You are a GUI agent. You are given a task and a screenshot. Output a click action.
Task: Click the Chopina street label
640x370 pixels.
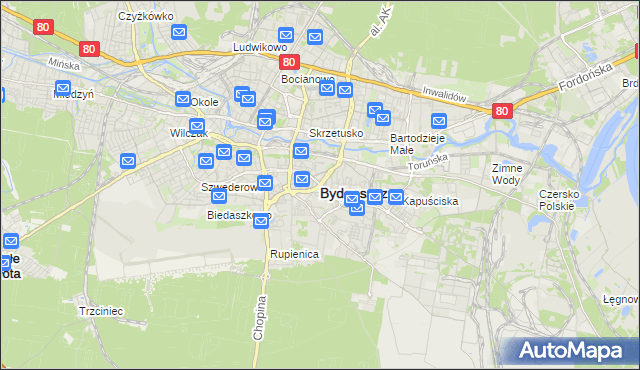[x=260, y=318]
